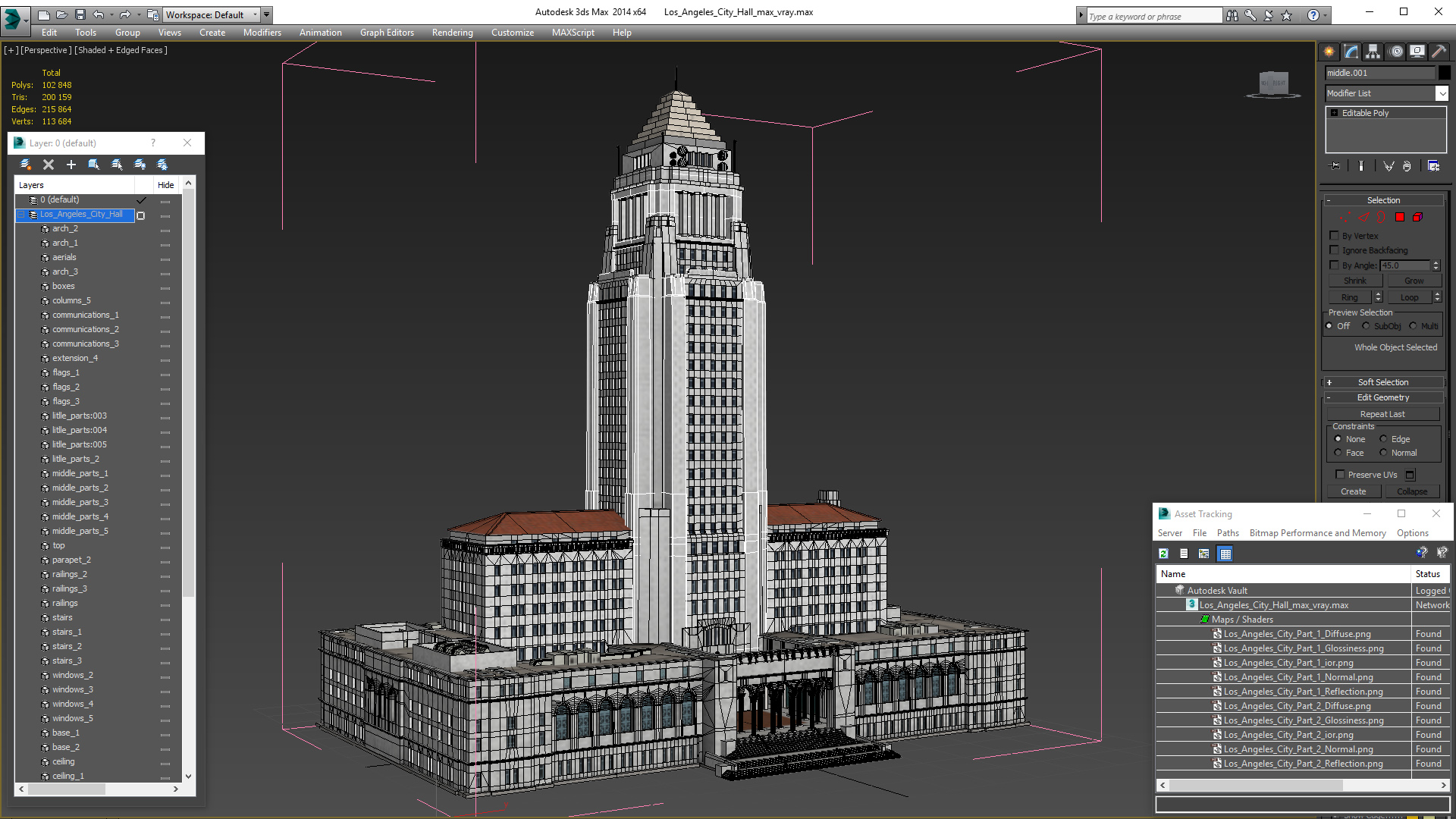Click Configure Modifier Sets icon

(x=1433, y=165)
